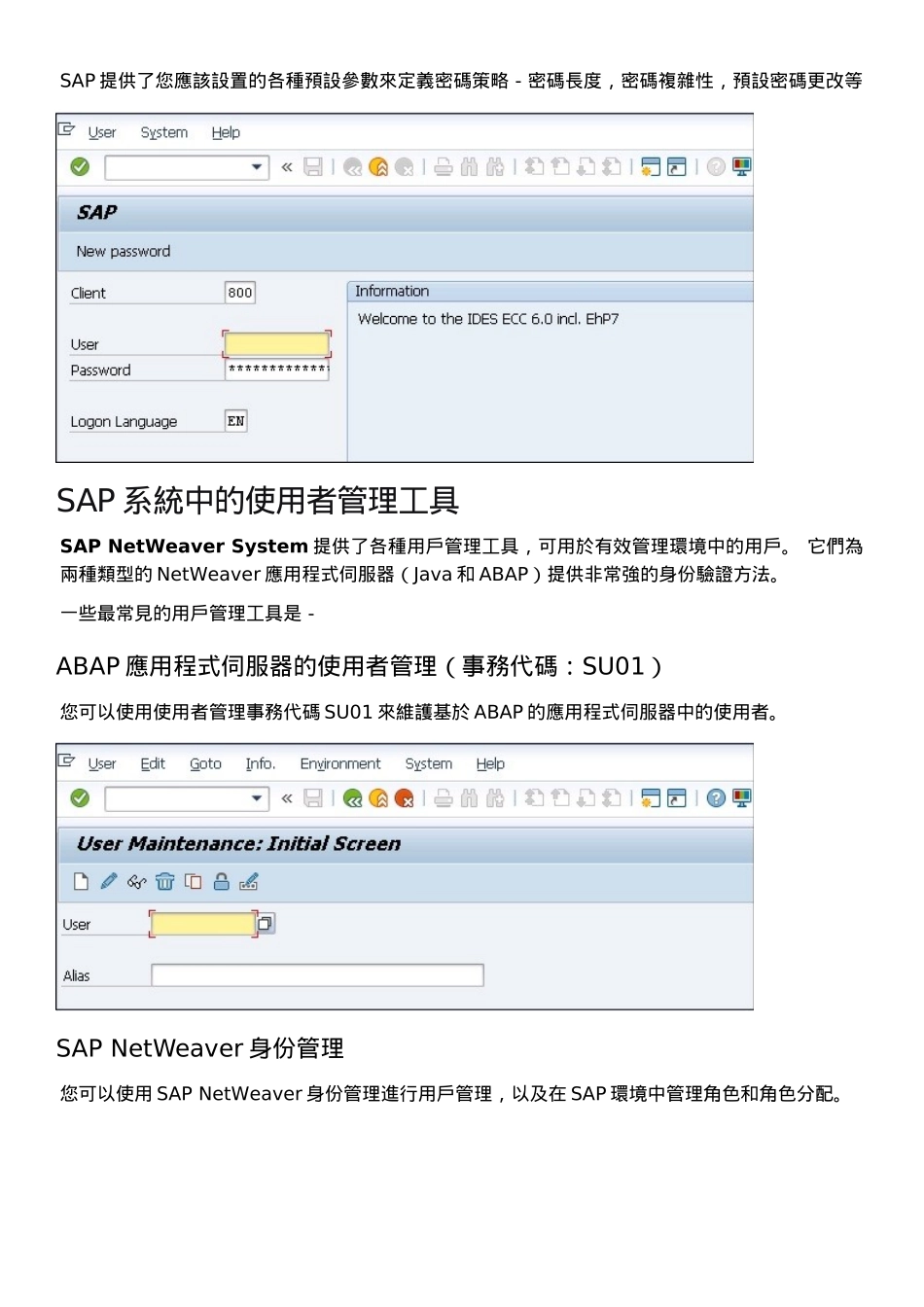Open the User menu on the logon screen
The image size is (924, 1307).
pyautogui.click(x=102, y=132)
